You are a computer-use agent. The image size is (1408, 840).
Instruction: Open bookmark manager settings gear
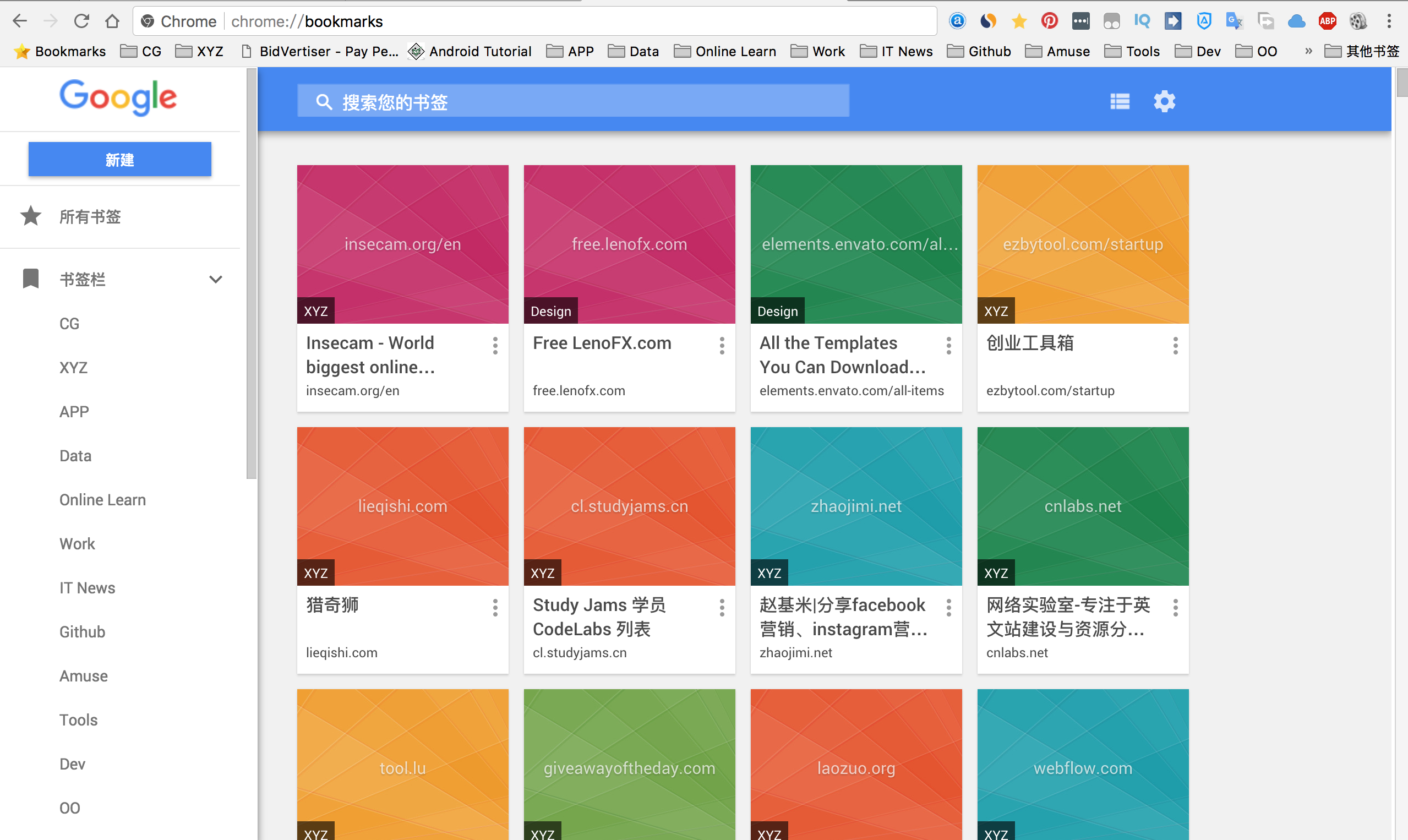[x=1164, y=101]
